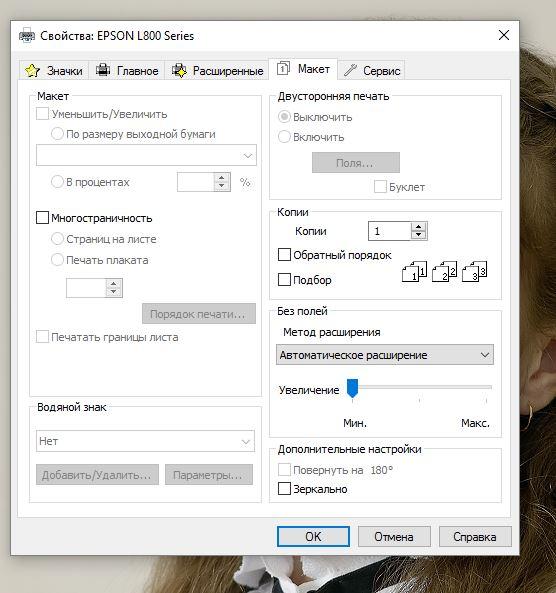Toggle the Зеркально checkbox
The width and height of the screenshot is (556, 593).
284,489
